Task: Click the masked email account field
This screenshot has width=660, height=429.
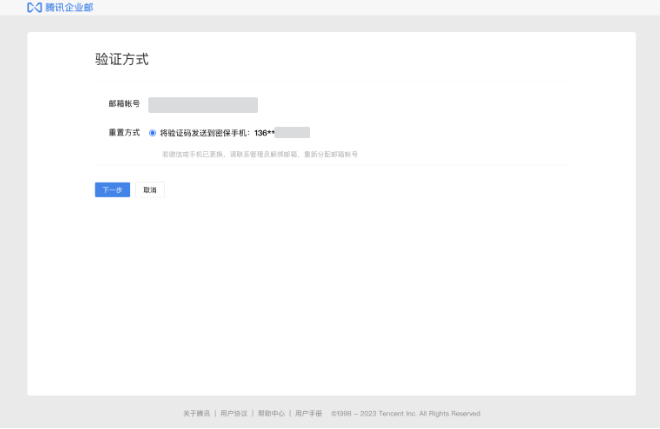Action: click(x=203, y=104)
